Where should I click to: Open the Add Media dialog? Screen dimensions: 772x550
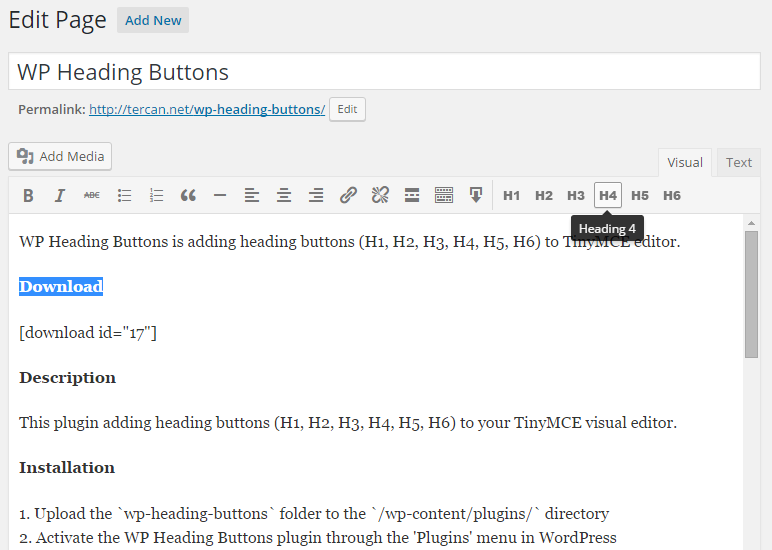[60, 157]
